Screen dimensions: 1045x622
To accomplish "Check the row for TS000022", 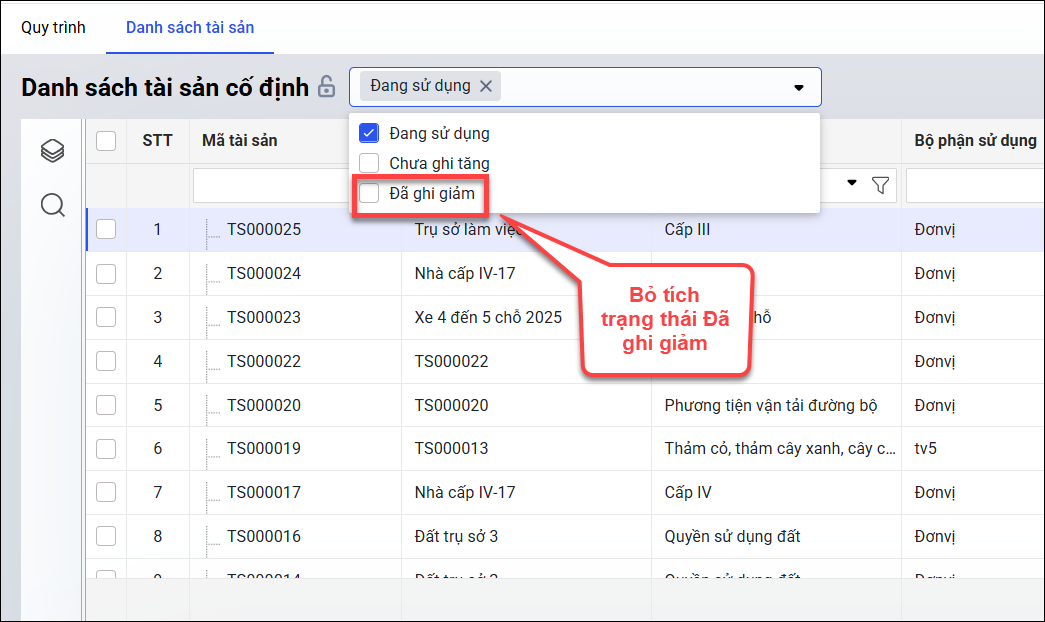I will coord(106,361).
